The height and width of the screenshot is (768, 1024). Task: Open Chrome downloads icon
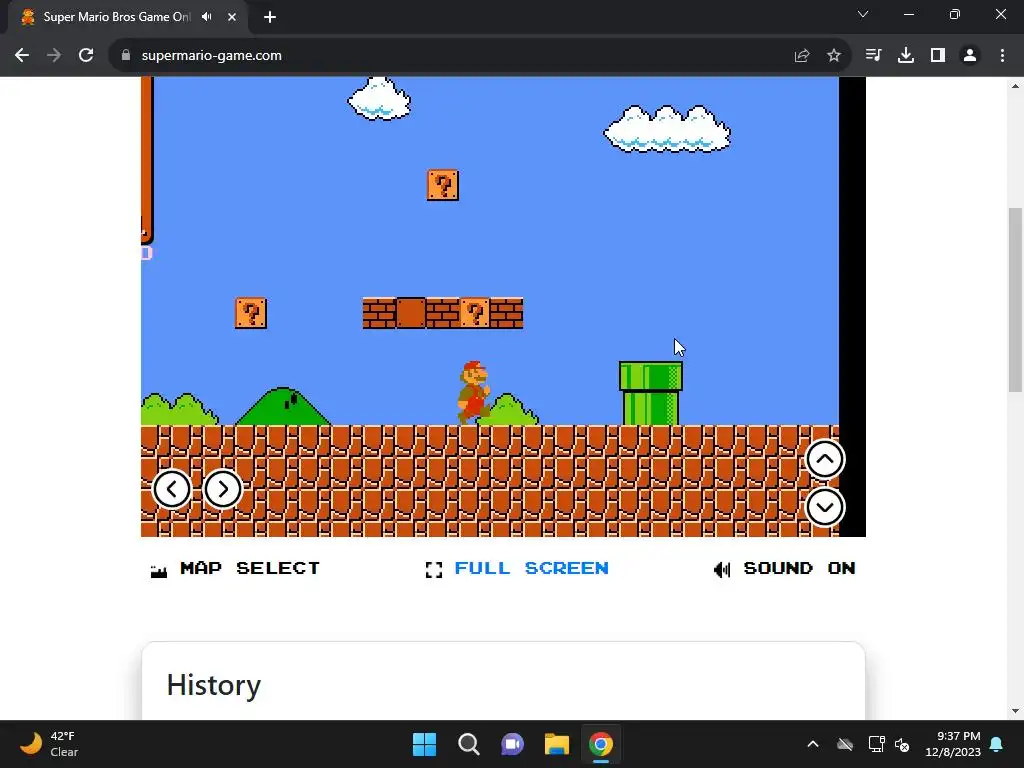click(906, 56)
